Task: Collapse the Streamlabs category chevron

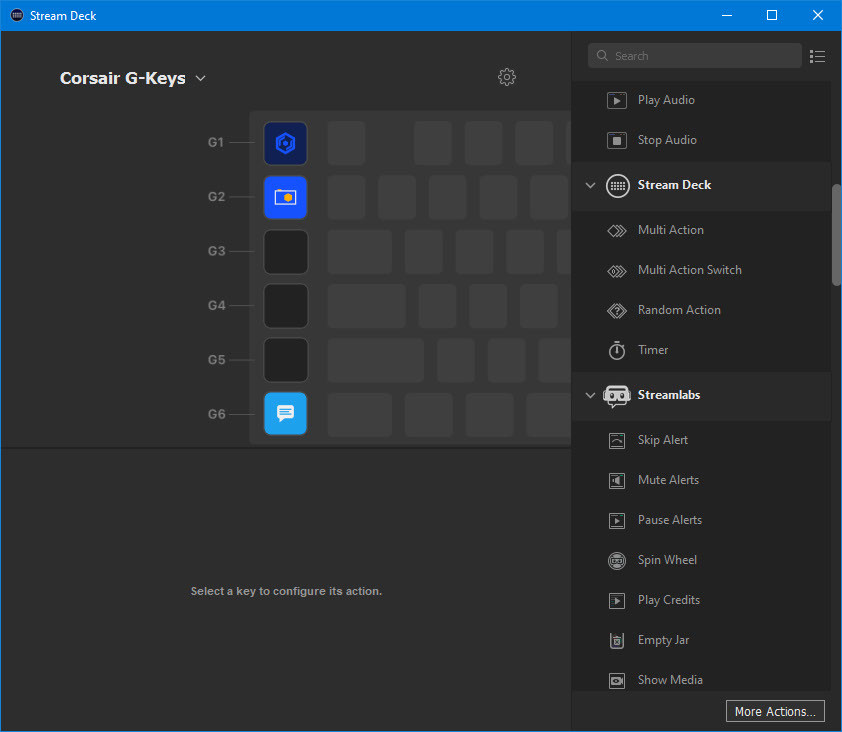Action: point(590,395)
